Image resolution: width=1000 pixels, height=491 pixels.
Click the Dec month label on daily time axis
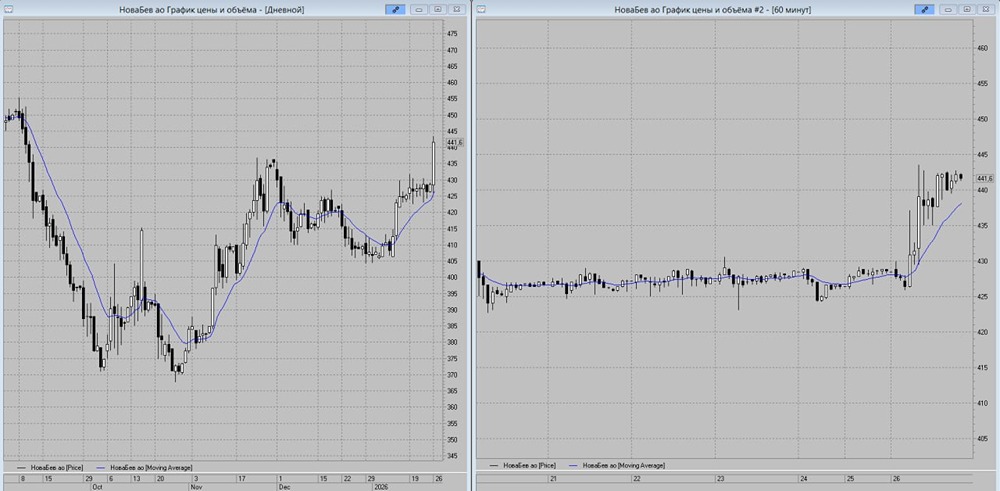coord(283,486)
